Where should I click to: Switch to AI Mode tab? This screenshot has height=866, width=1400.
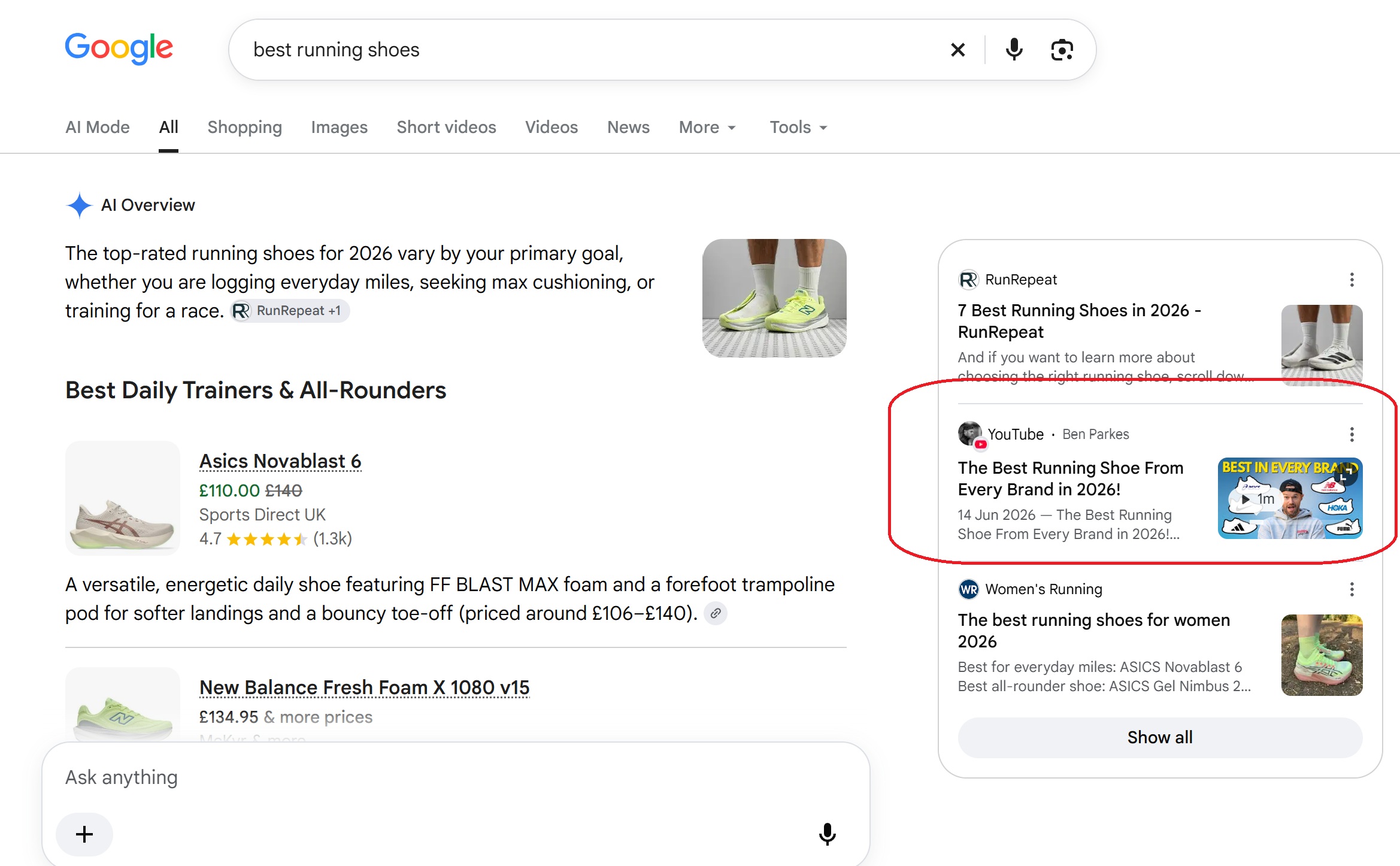point(98,128)
